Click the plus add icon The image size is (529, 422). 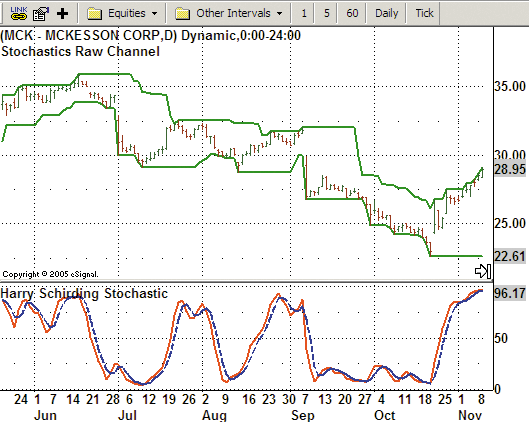(62, 14)
